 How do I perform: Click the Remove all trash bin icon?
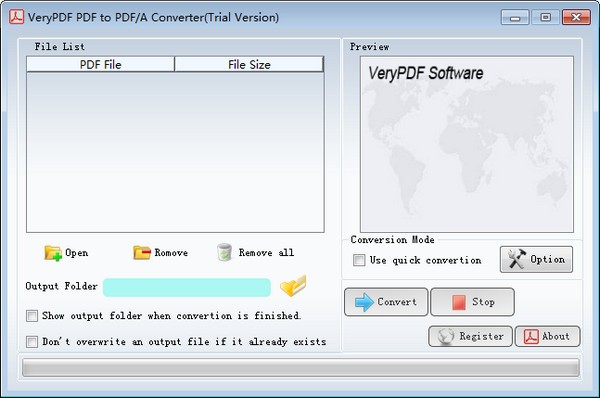(x=224, y=253)
